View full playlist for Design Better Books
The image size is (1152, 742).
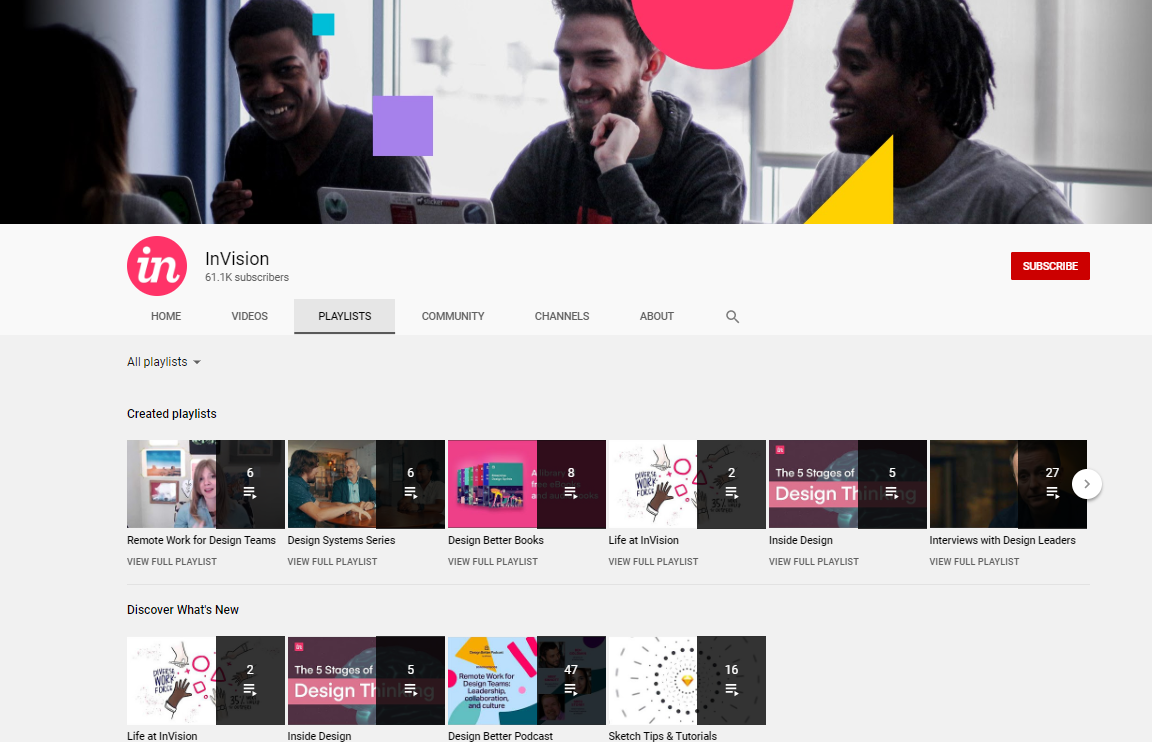[493, 562]
